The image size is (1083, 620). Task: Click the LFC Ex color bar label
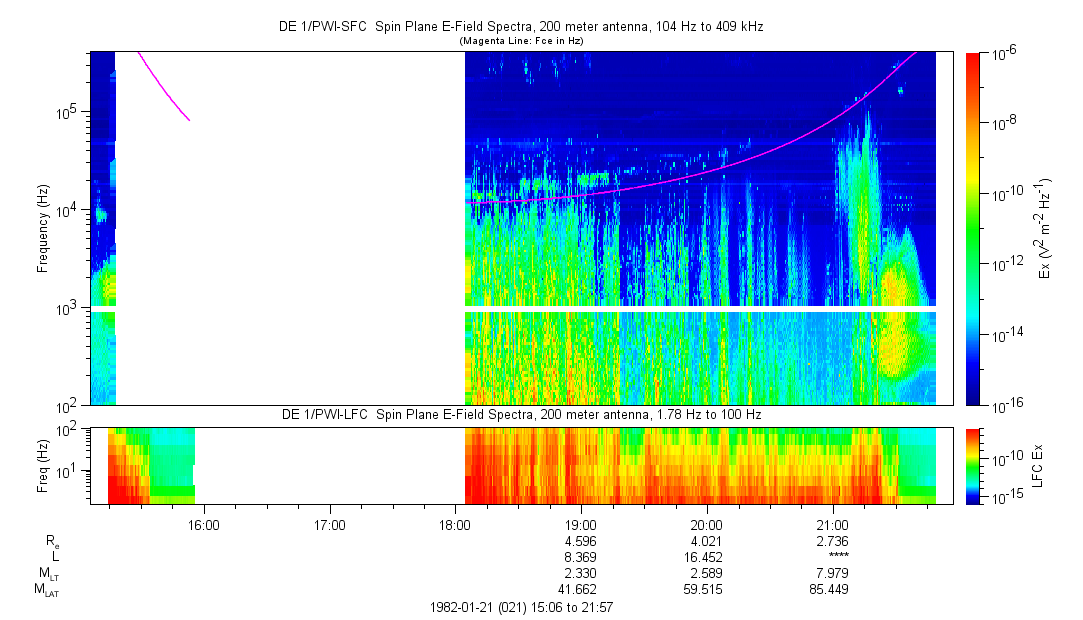[x=1039, y=465]
